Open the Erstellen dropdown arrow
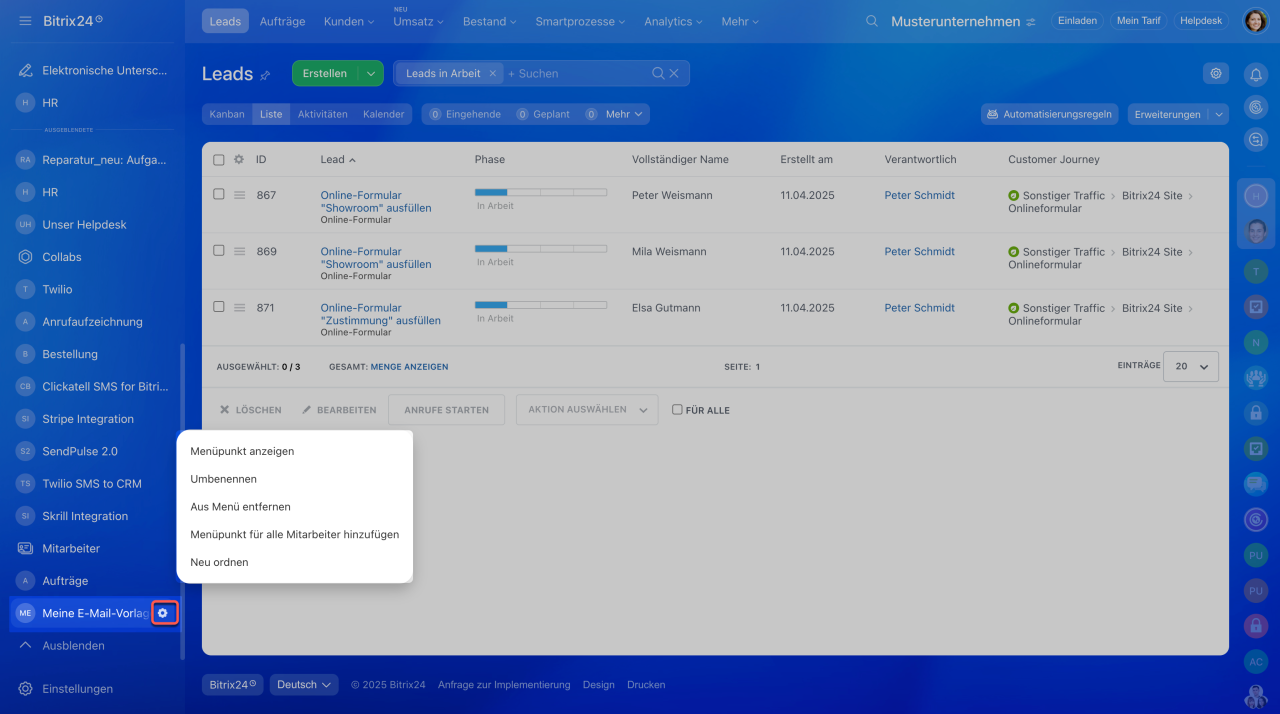 tap(371, 73)
